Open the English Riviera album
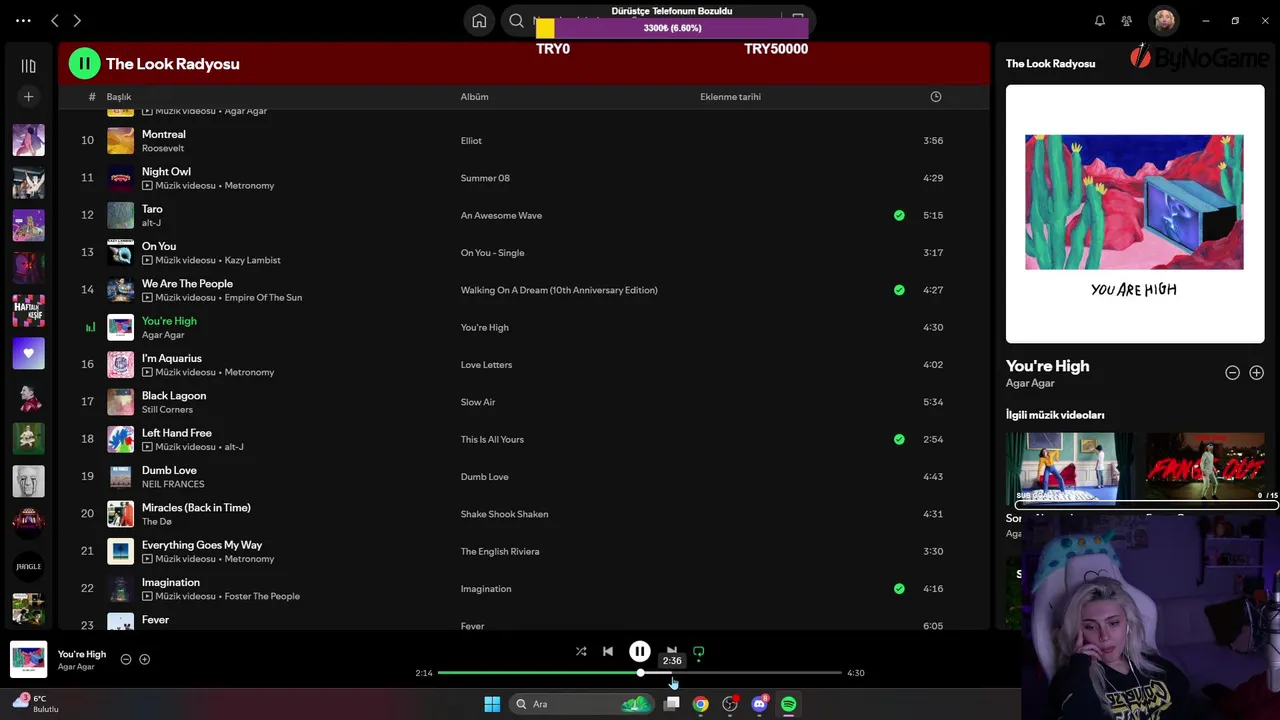1280x720 pixels. coord(499,551)
